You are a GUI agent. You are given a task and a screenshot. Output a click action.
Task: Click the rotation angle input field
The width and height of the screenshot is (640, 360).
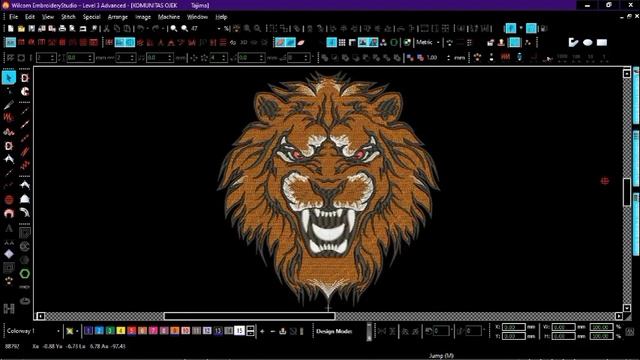click(x=441, y=331)
